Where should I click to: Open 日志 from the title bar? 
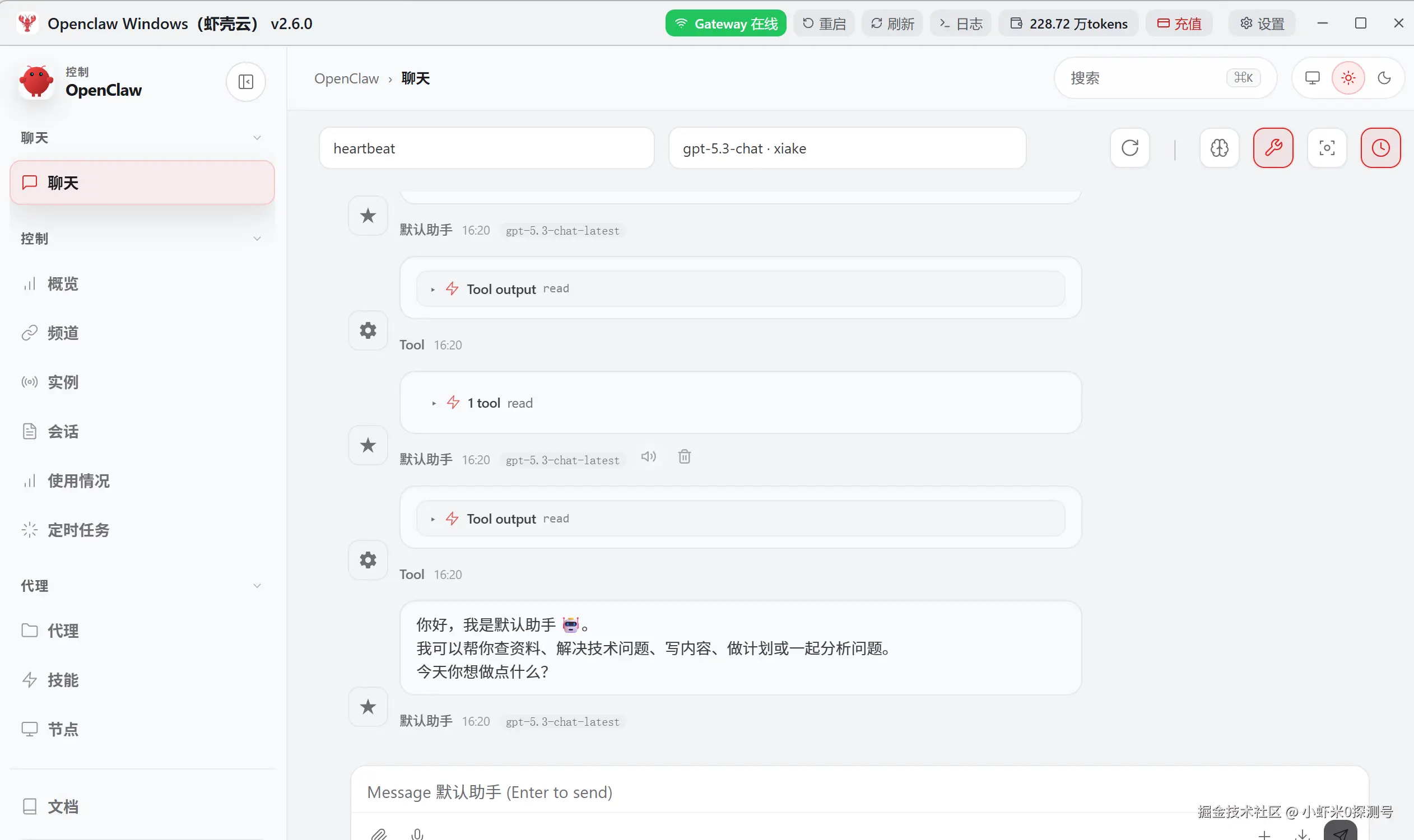pyautogui.click(x=960, y=23)
